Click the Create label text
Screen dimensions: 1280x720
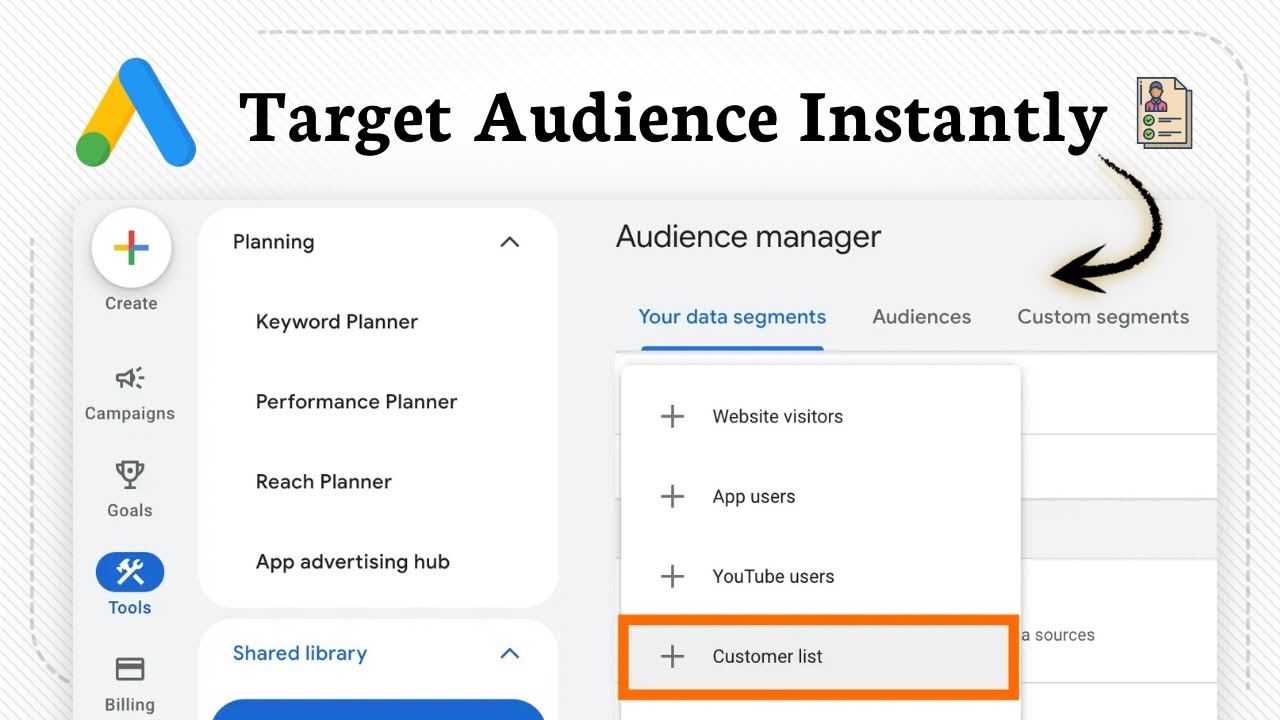(x=131, y=304)
